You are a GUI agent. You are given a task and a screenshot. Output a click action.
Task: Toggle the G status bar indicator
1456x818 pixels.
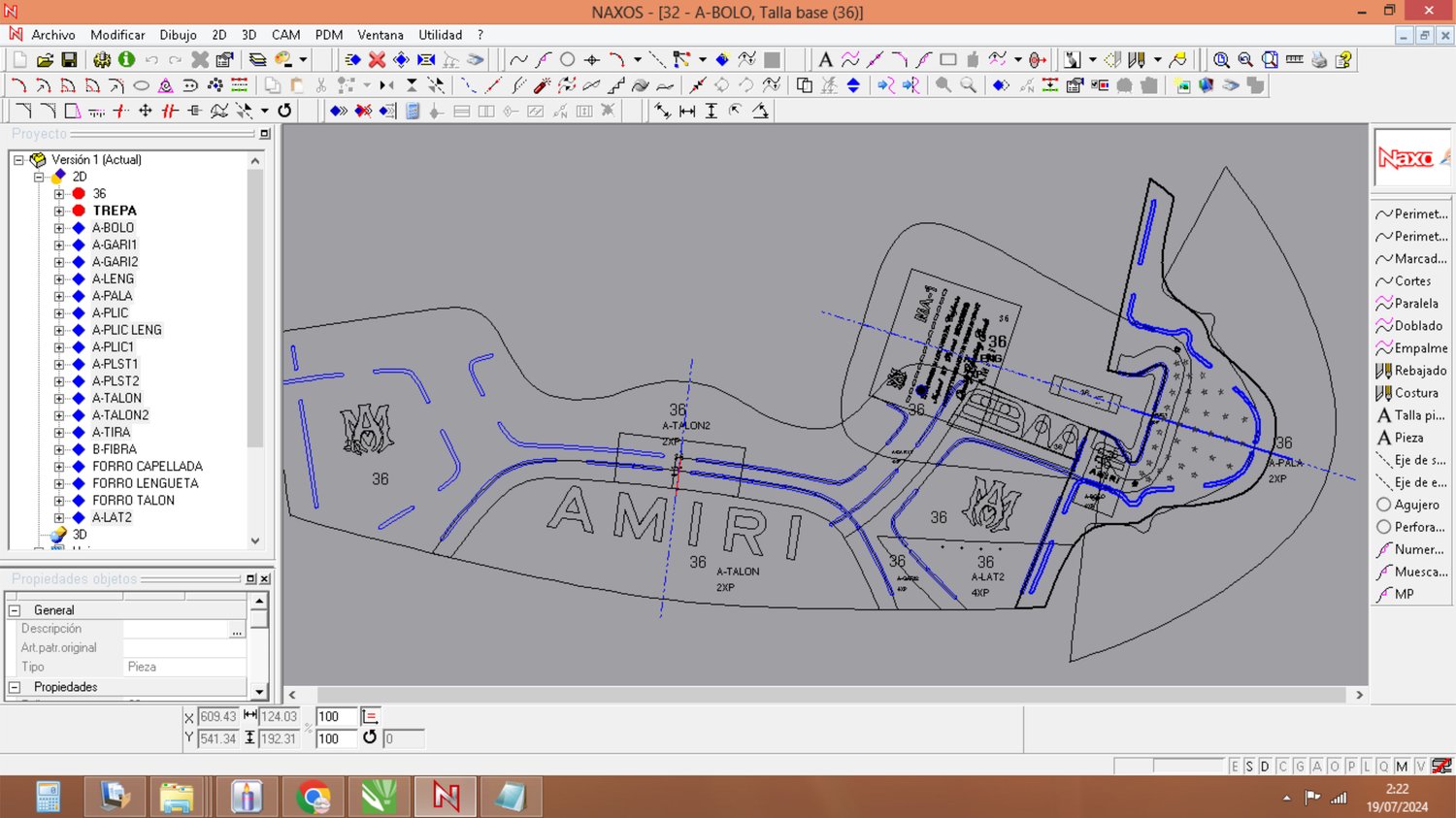pyautogui.click(x=1300, y=767)
